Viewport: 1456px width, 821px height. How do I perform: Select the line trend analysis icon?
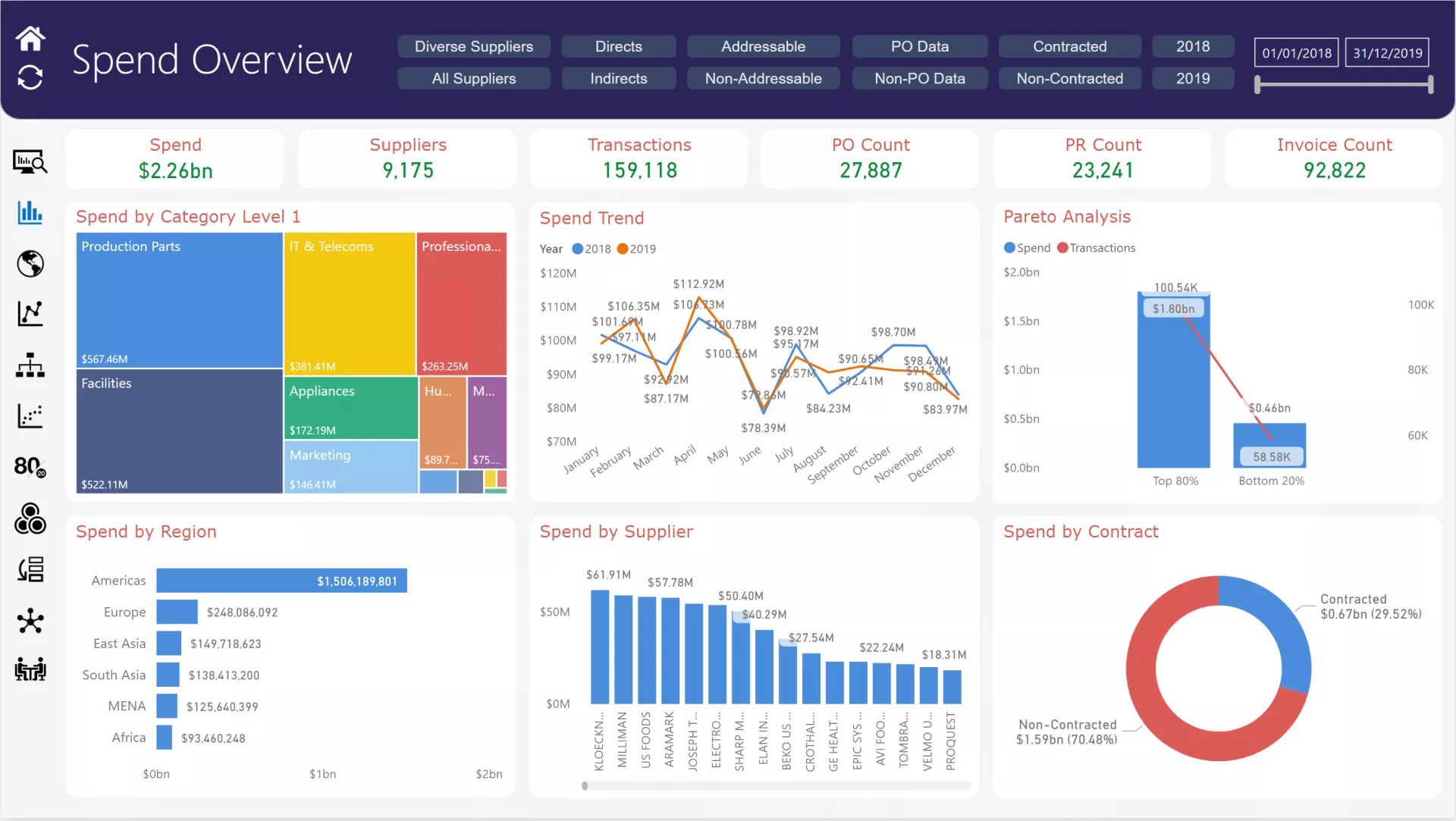[x=30, y=314]
